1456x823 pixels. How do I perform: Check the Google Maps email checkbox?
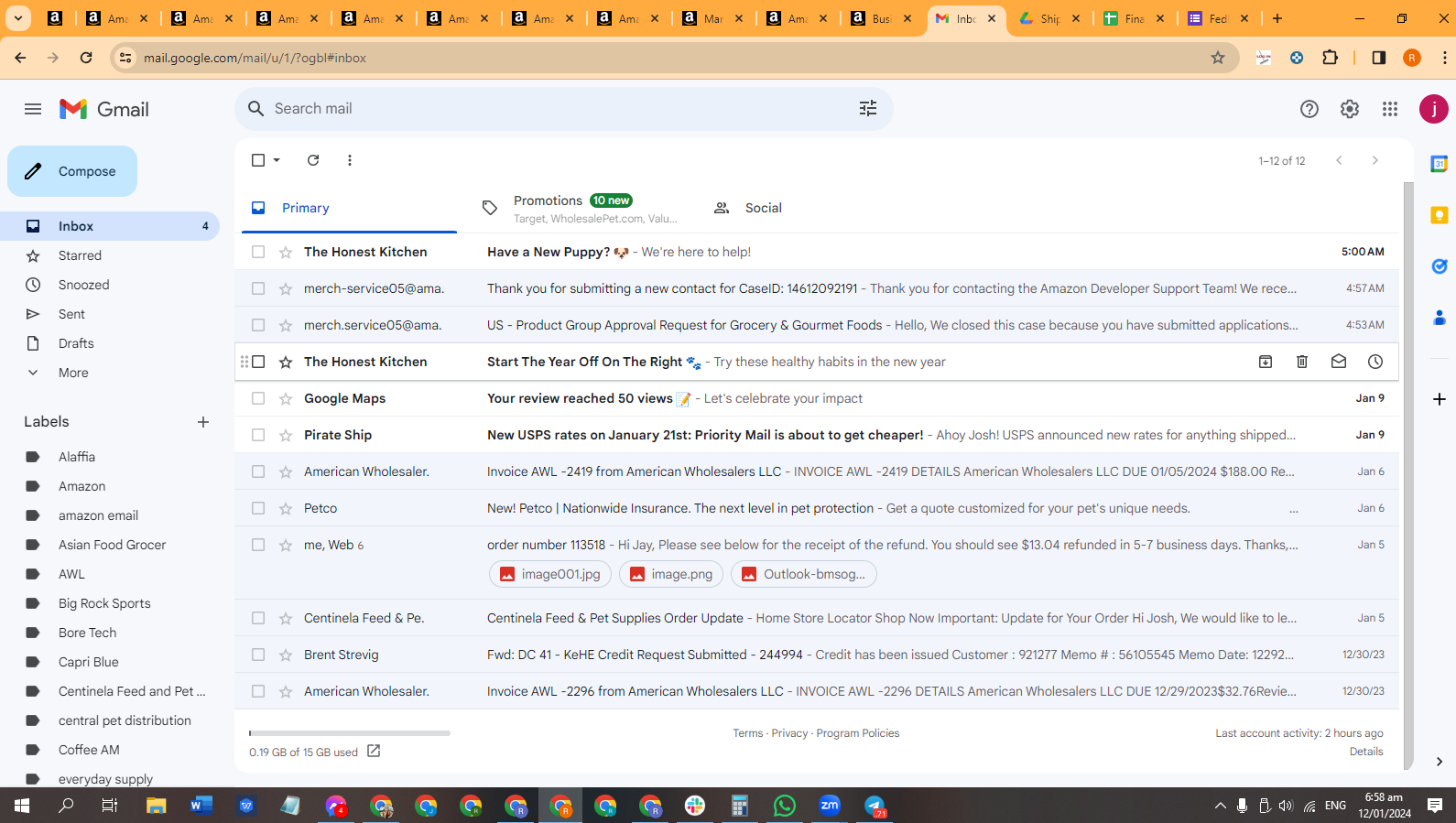point(258,398)
